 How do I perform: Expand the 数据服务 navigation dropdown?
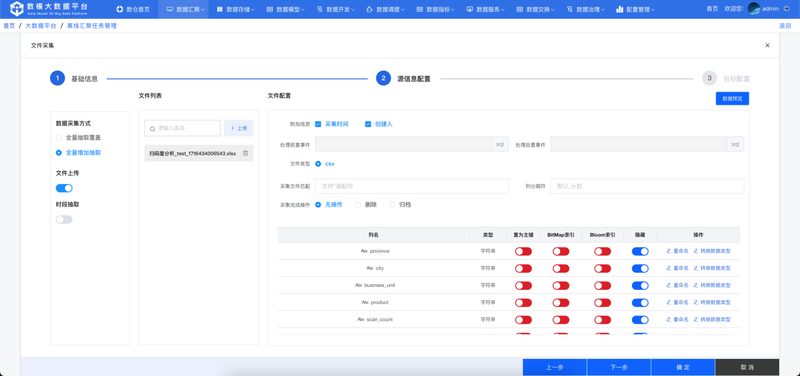(486, 9)
